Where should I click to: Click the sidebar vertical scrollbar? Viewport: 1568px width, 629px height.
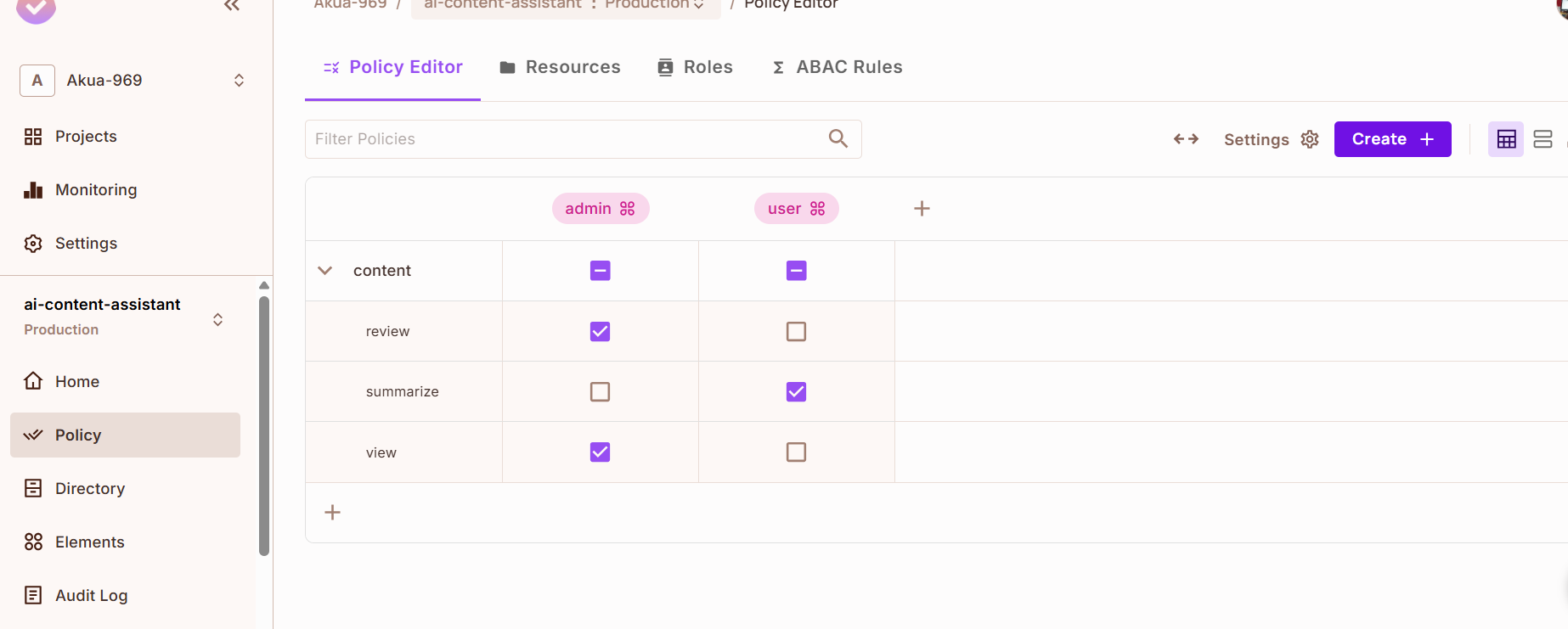click(x=264, y=426)
